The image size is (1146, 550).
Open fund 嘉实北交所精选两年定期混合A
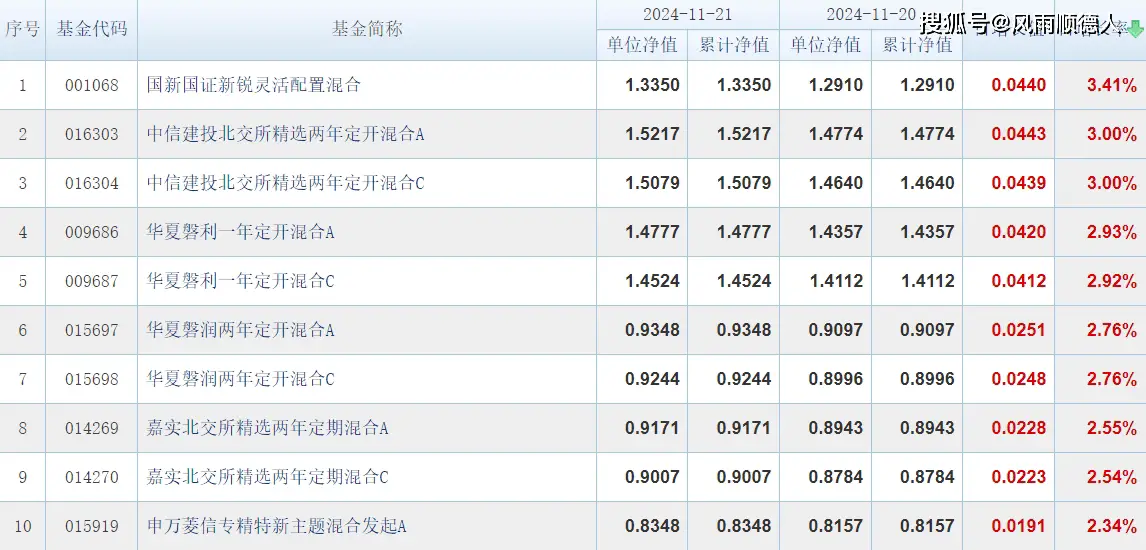[267, 427]
